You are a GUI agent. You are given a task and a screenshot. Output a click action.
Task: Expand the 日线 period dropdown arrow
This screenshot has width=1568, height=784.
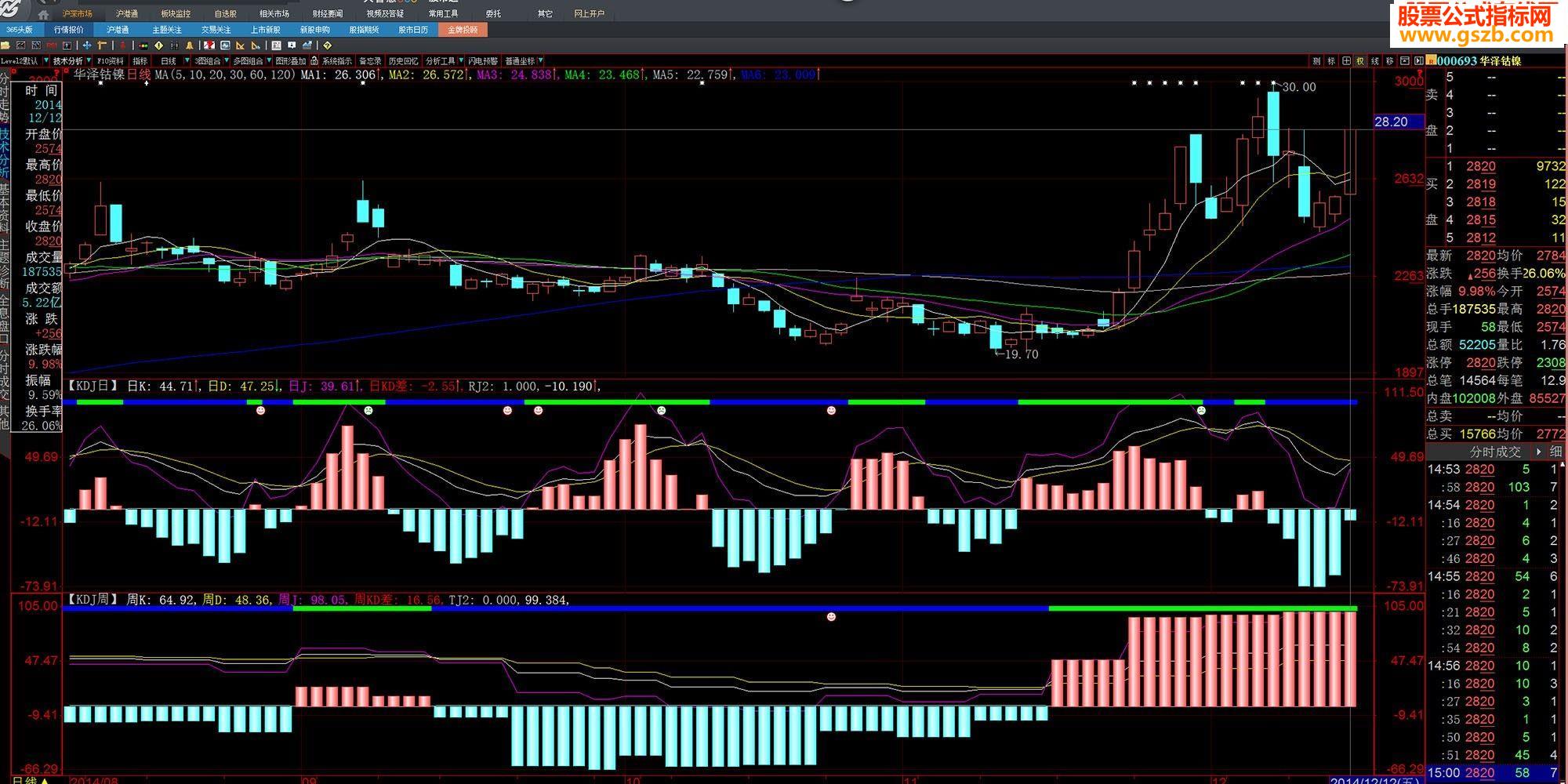(187, 60)
